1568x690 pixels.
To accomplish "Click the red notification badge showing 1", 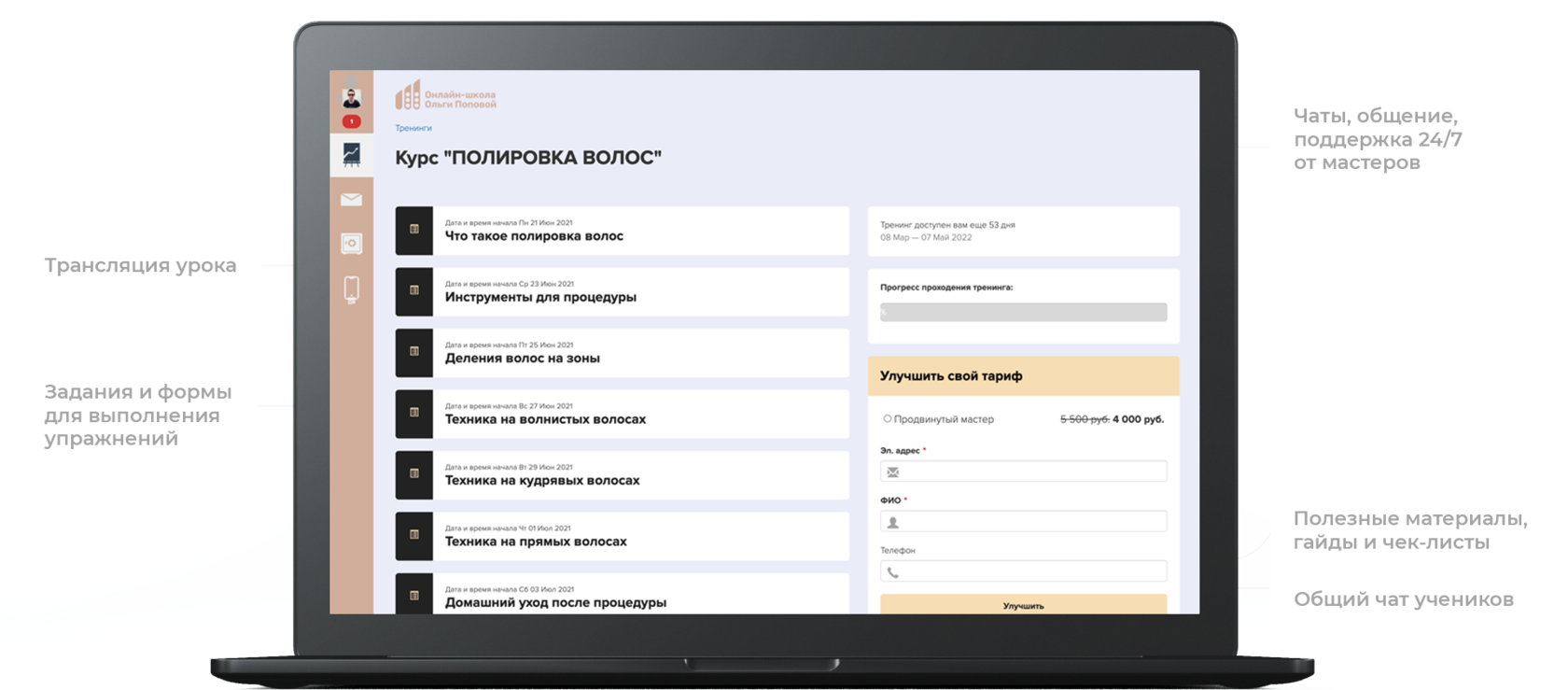I will click(x=351, y=121).
